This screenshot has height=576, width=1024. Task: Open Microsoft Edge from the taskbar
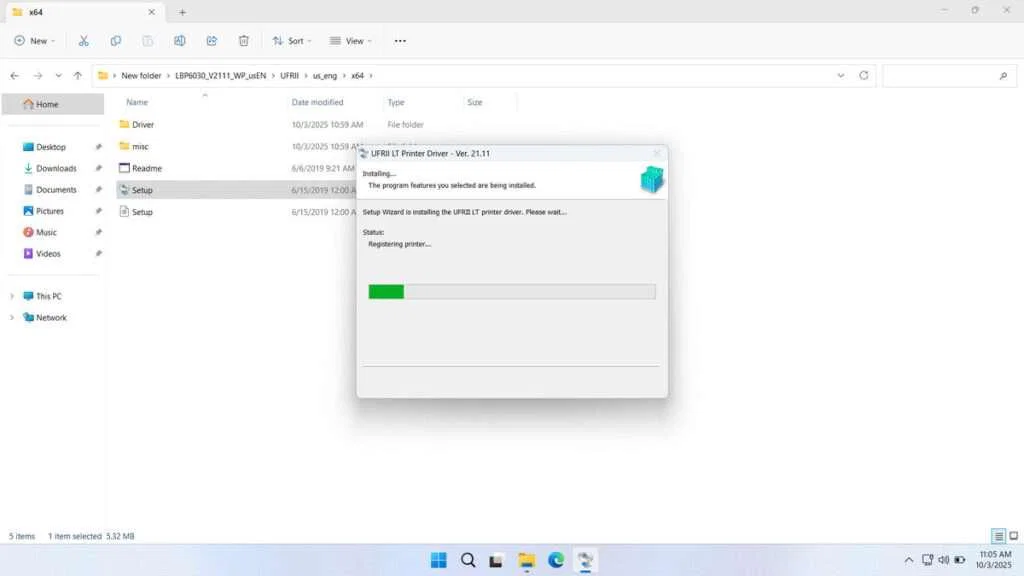point(555,560)
